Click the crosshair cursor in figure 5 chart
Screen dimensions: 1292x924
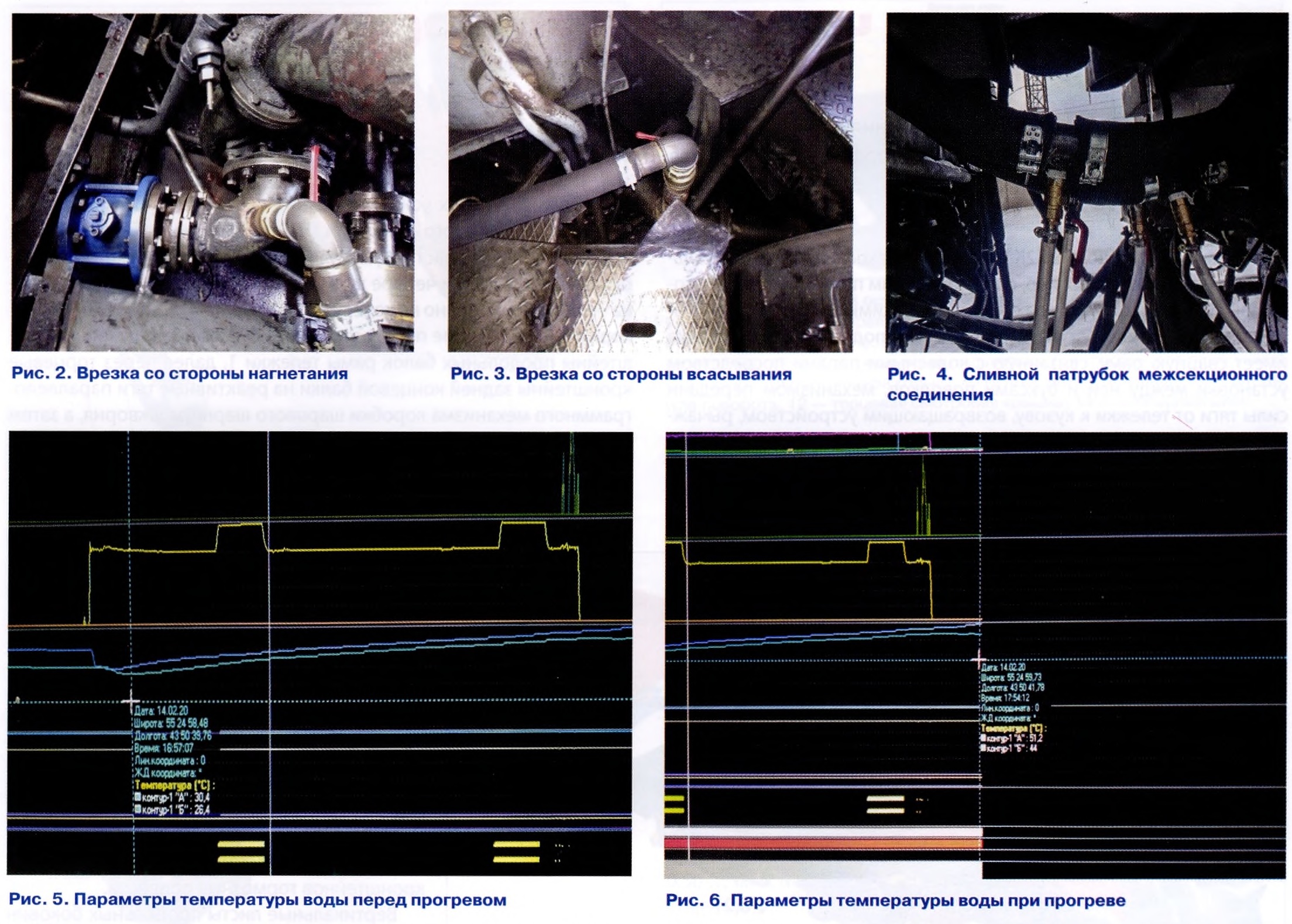[x=130, y=700]
